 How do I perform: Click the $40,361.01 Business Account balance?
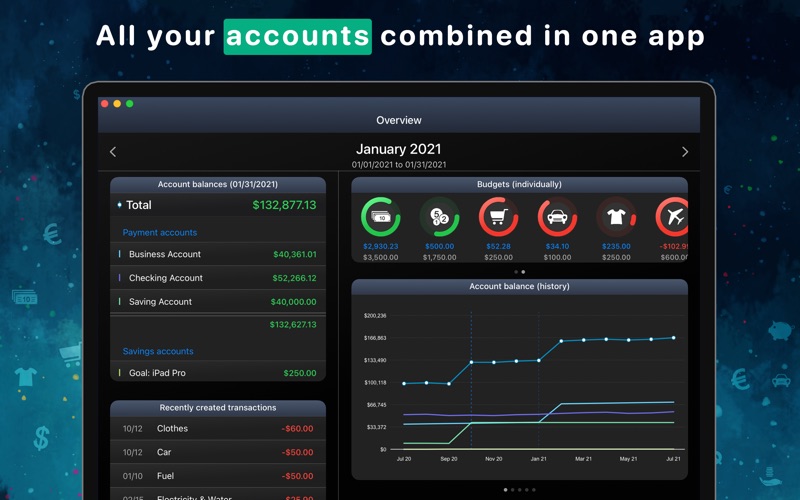tap(295, 254)
